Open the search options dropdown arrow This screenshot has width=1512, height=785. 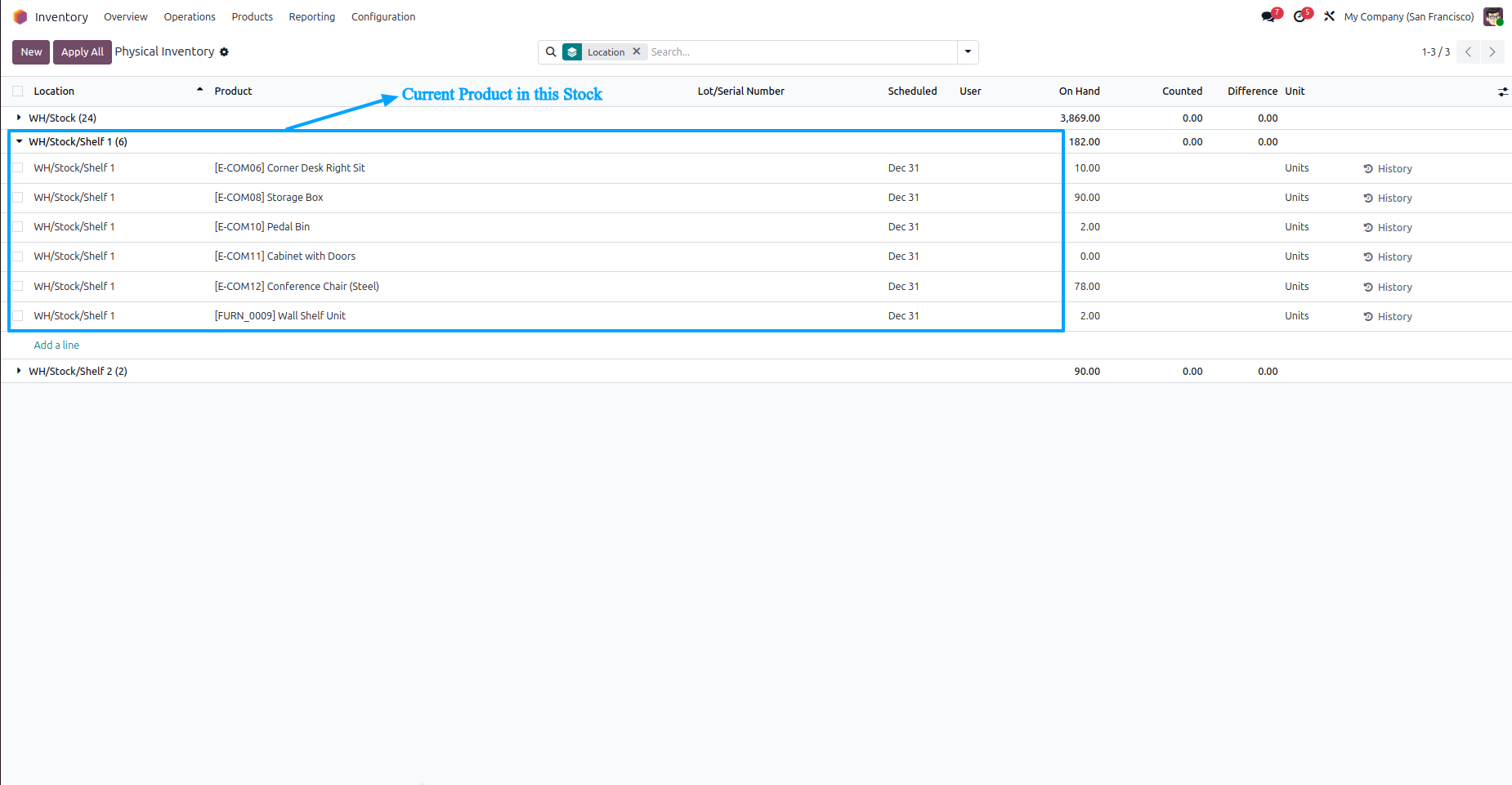click(x=968, y=52)
